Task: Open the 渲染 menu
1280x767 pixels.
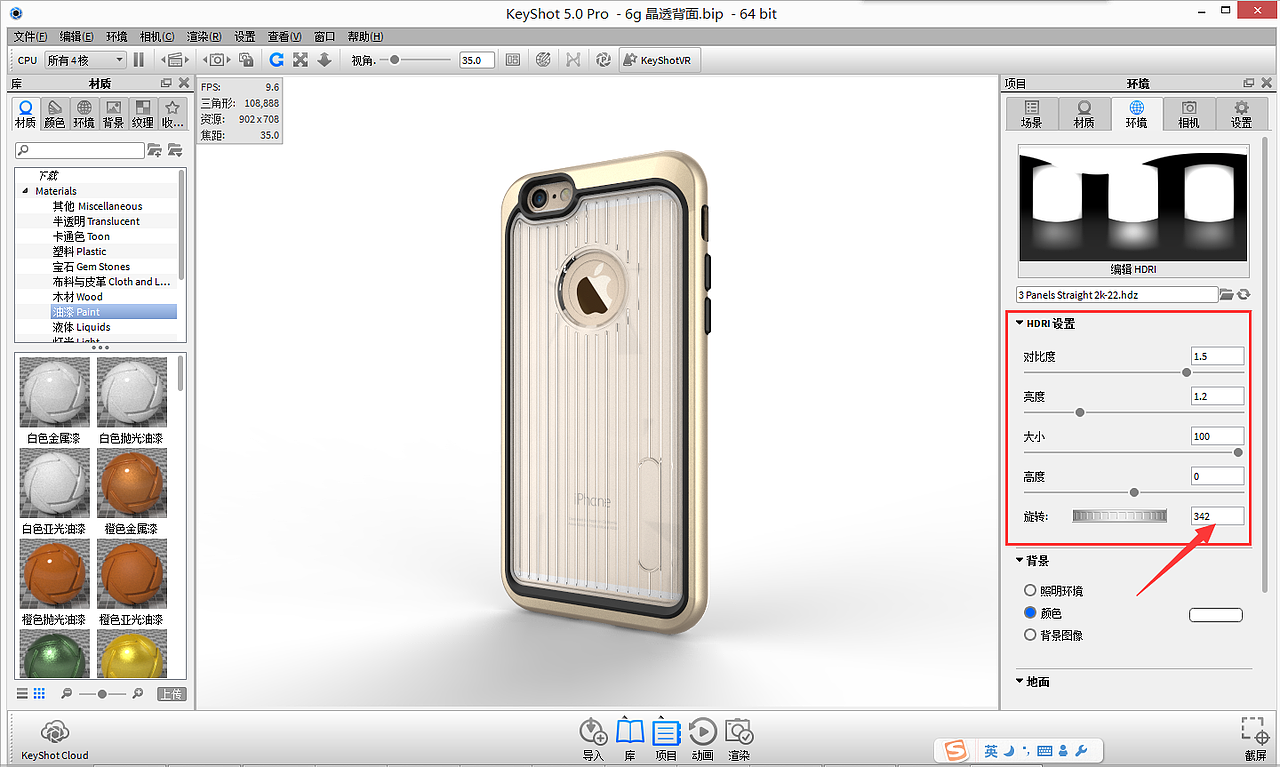Action: click(204, 36)
